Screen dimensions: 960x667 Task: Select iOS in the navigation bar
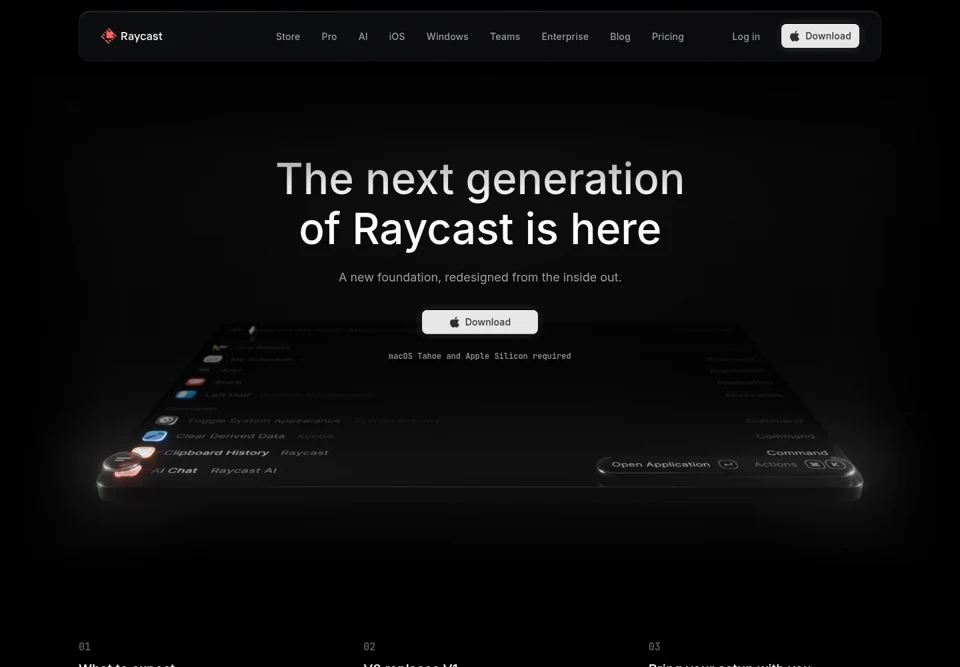[x=397, y=37]
